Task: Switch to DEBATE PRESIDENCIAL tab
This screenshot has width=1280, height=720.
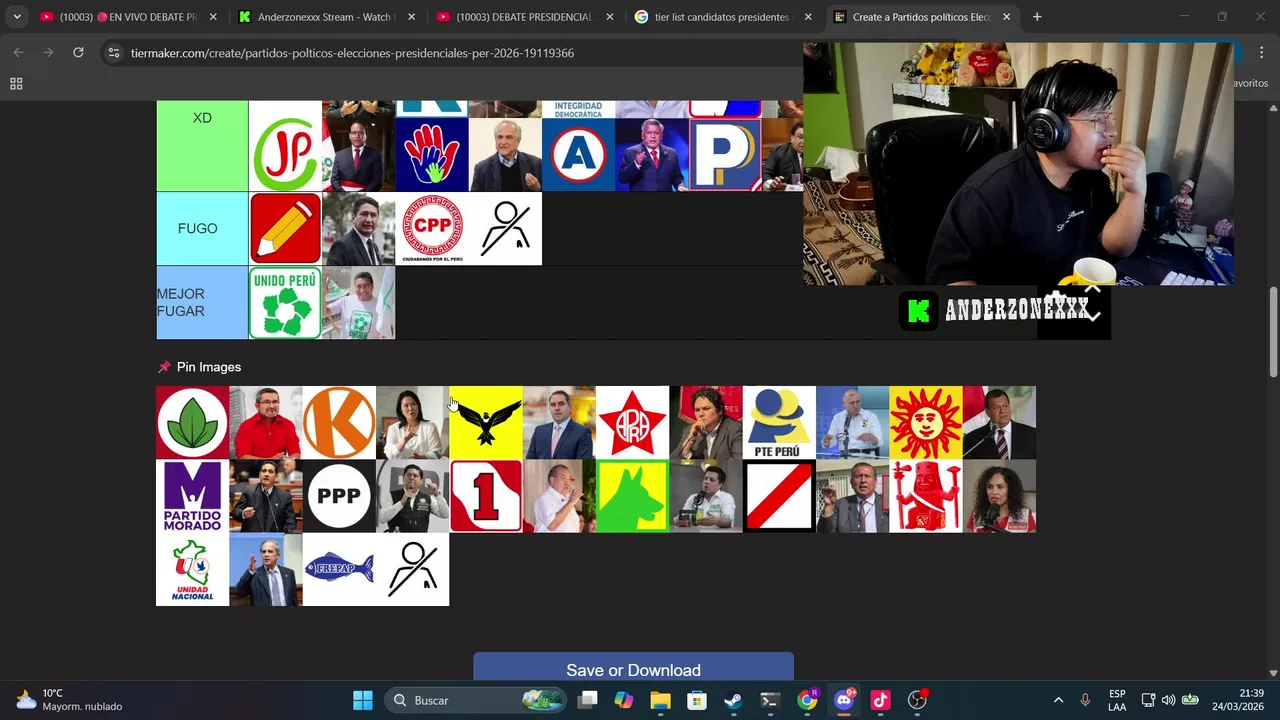Action: click(x=525, y=17)
